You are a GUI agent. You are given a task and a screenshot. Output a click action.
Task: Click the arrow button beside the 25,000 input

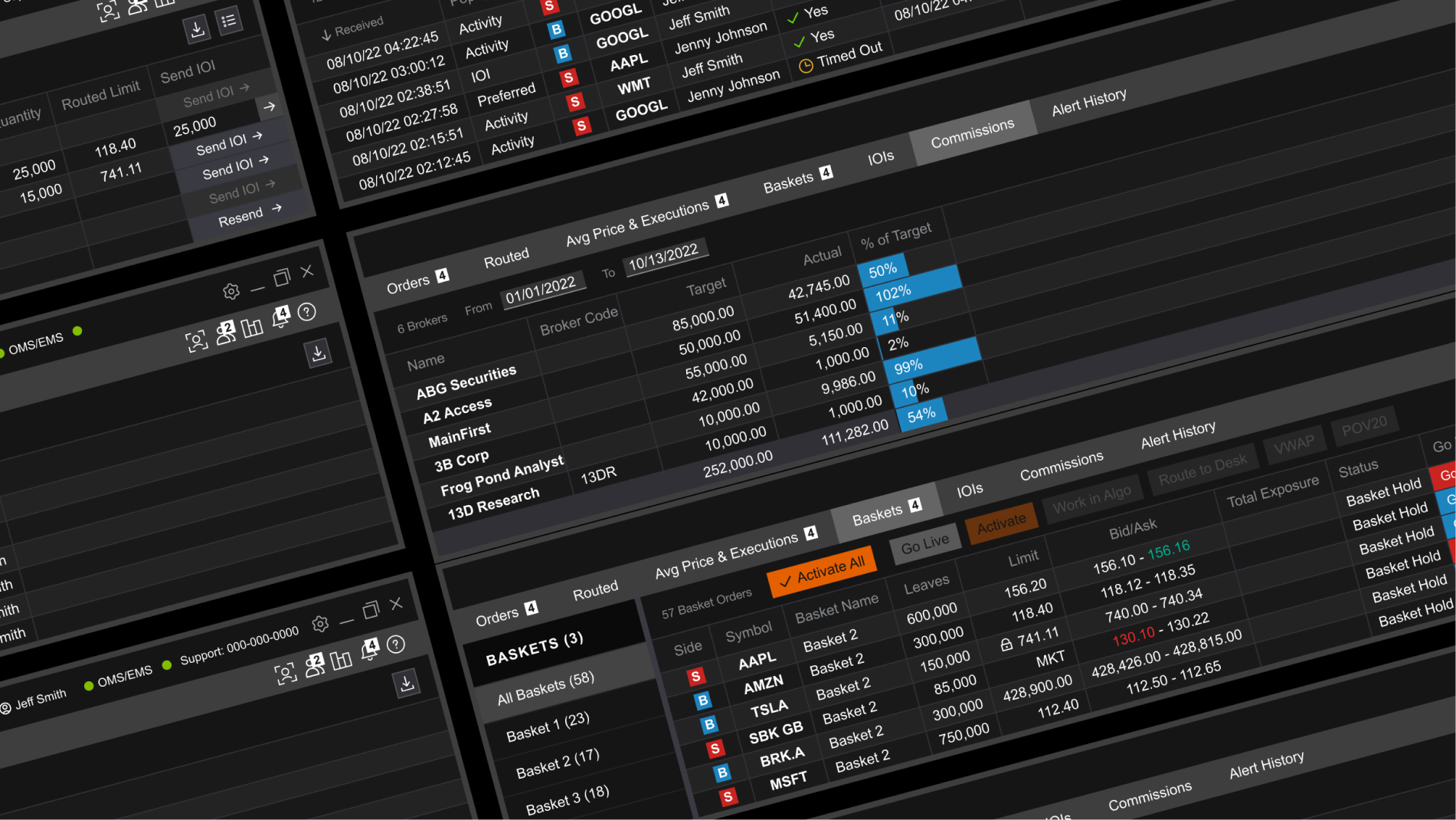(269, 107)
